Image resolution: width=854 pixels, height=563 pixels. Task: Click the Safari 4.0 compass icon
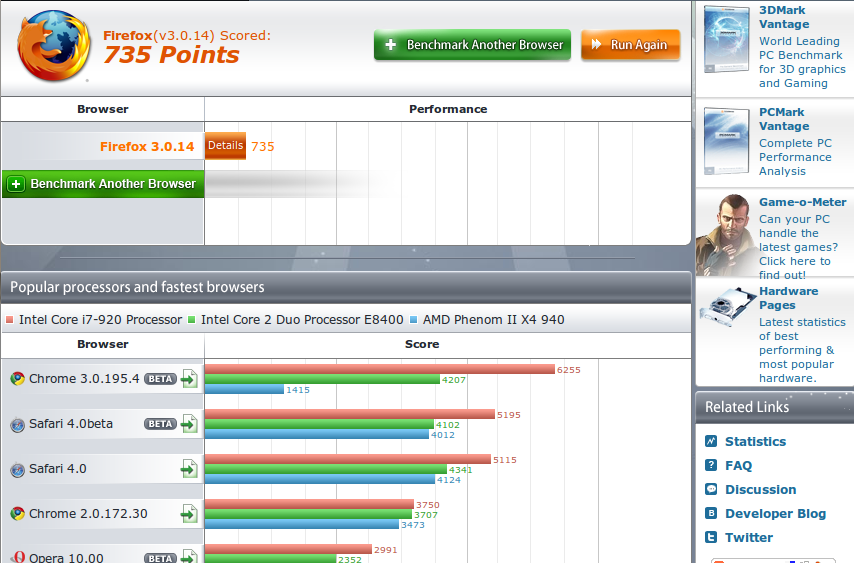pyautogui.click(x=17, y=469)
